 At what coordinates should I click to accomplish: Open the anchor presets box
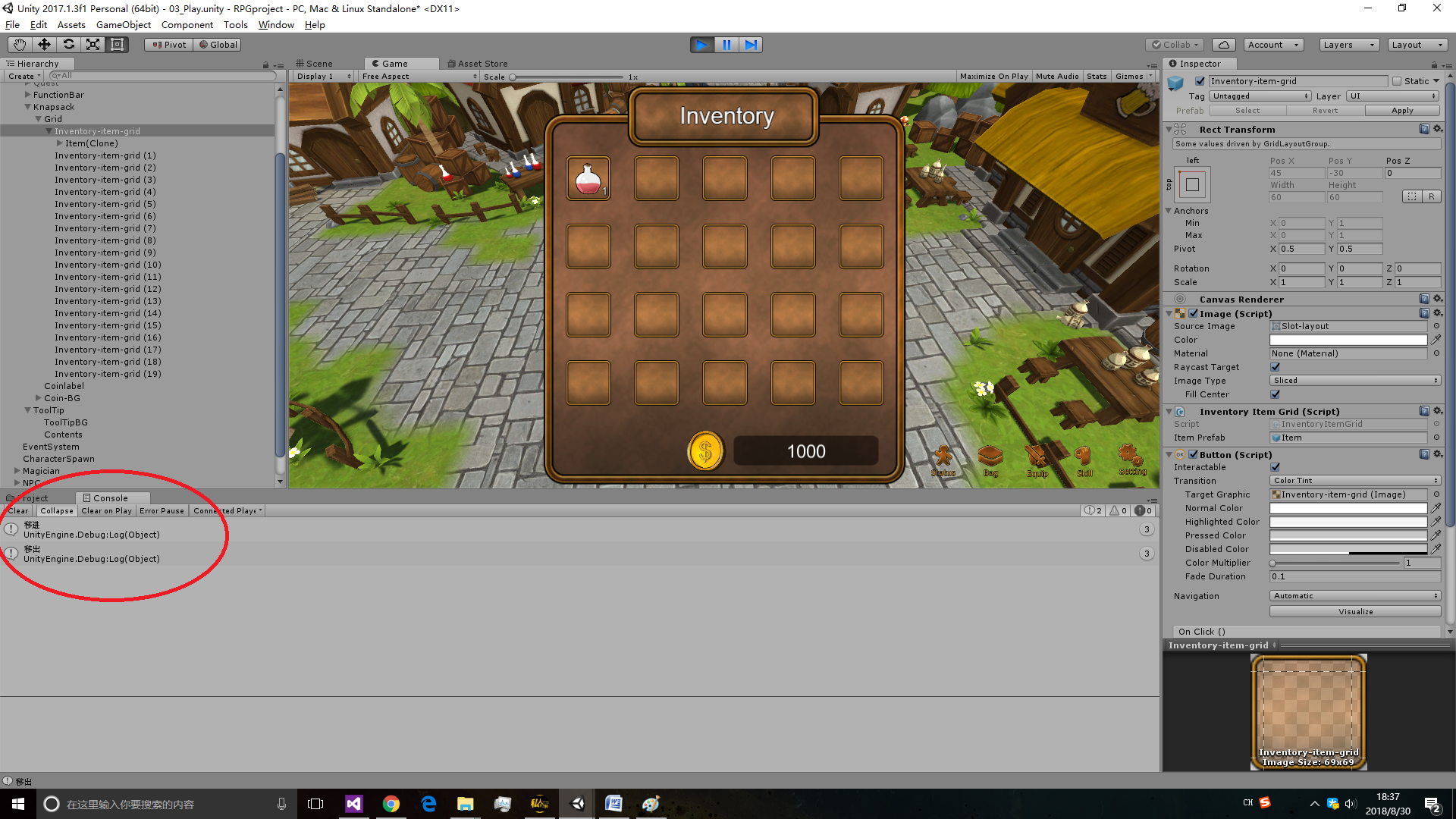pos(1192,184)
